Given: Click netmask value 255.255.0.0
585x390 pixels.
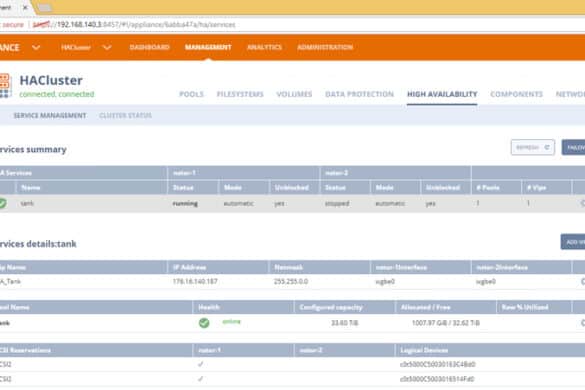Looking at the screenshot, I should 291,281.
